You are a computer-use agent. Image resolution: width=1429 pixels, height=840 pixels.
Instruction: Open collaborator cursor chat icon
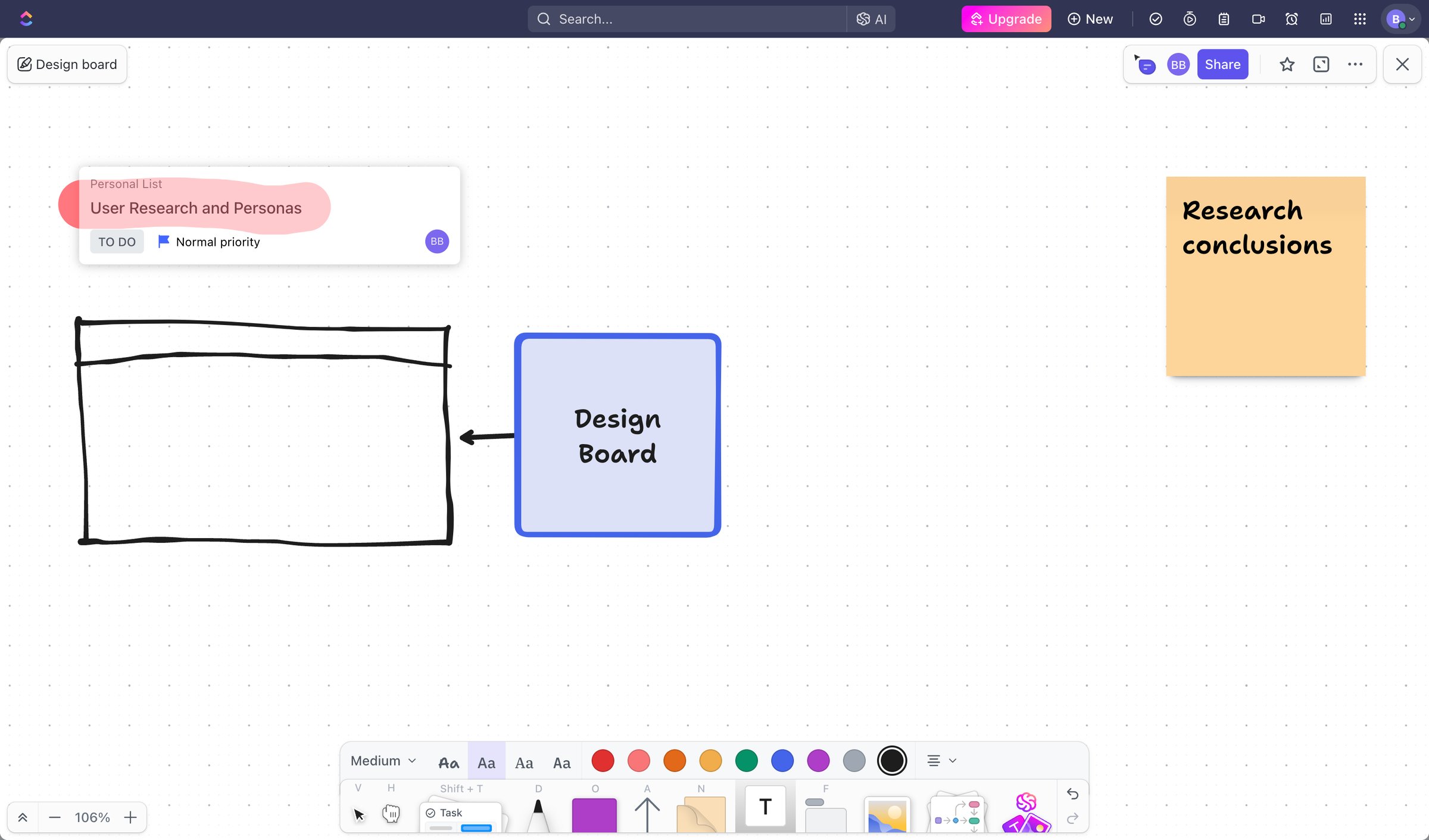click(x=1144, y=64)
